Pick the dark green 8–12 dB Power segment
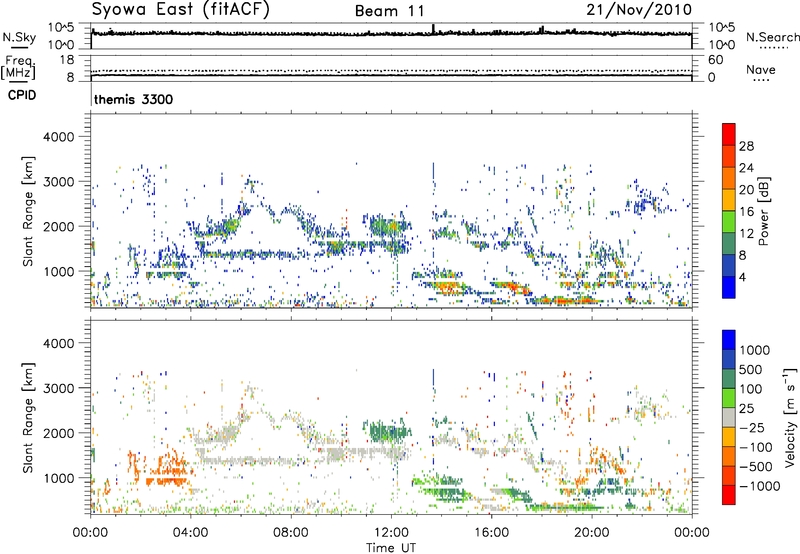This screenshot has height=554, width=800. click(729, 243)
